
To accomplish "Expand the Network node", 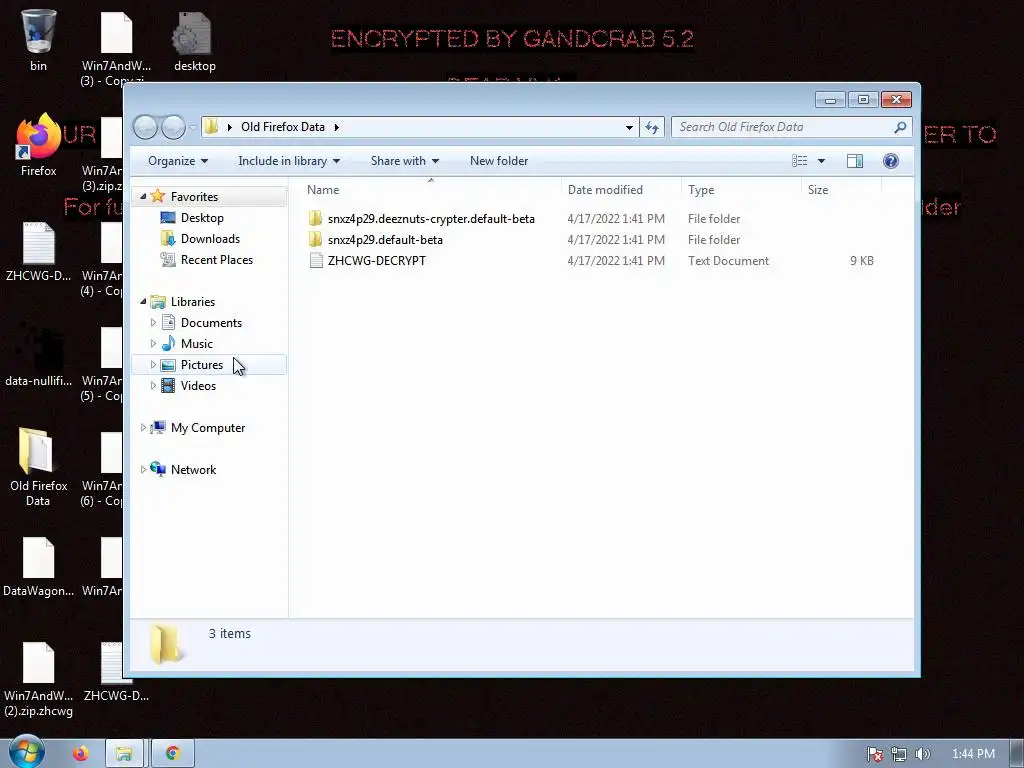I will pyautogui.click(x=143, y=470).
